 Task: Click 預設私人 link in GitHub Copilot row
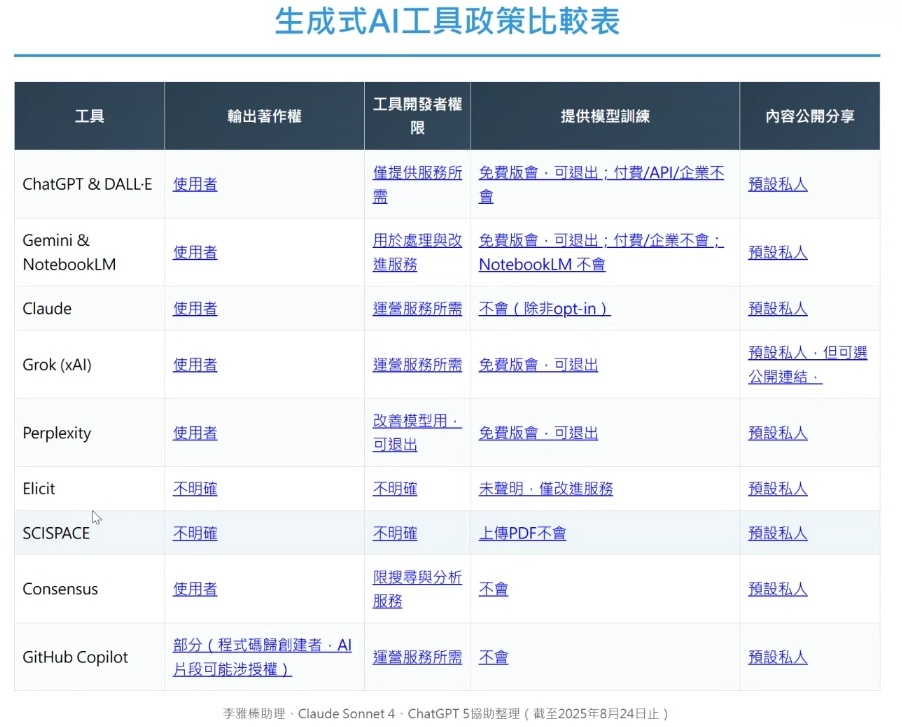[778, 657]
